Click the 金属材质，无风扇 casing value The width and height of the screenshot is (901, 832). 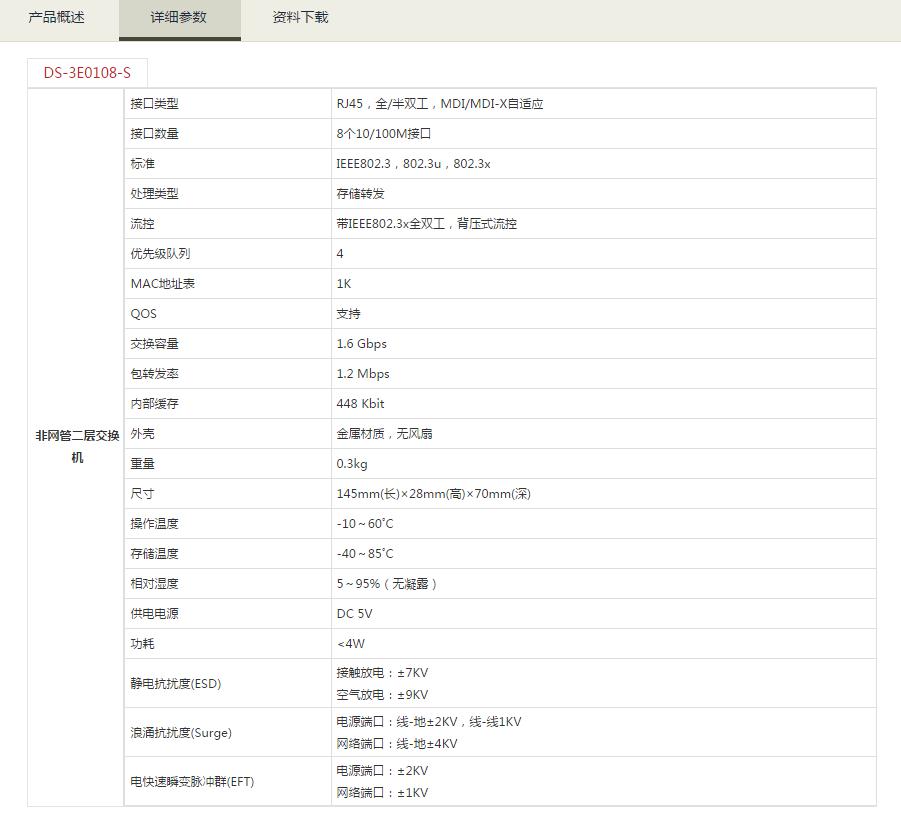click(384, 434)
